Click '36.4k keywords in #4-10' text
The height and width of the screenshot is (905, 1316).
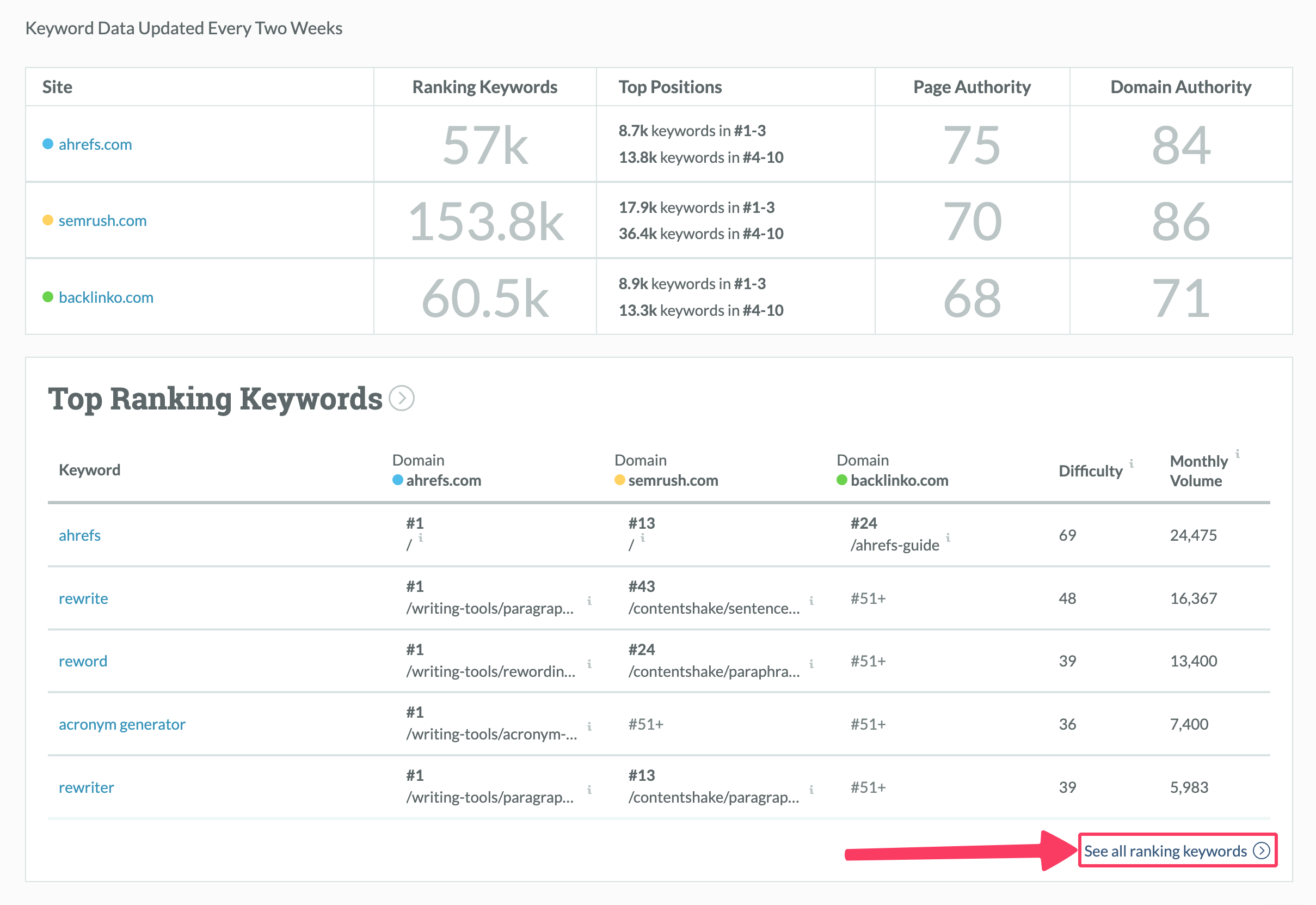click(x=701, y=233)
